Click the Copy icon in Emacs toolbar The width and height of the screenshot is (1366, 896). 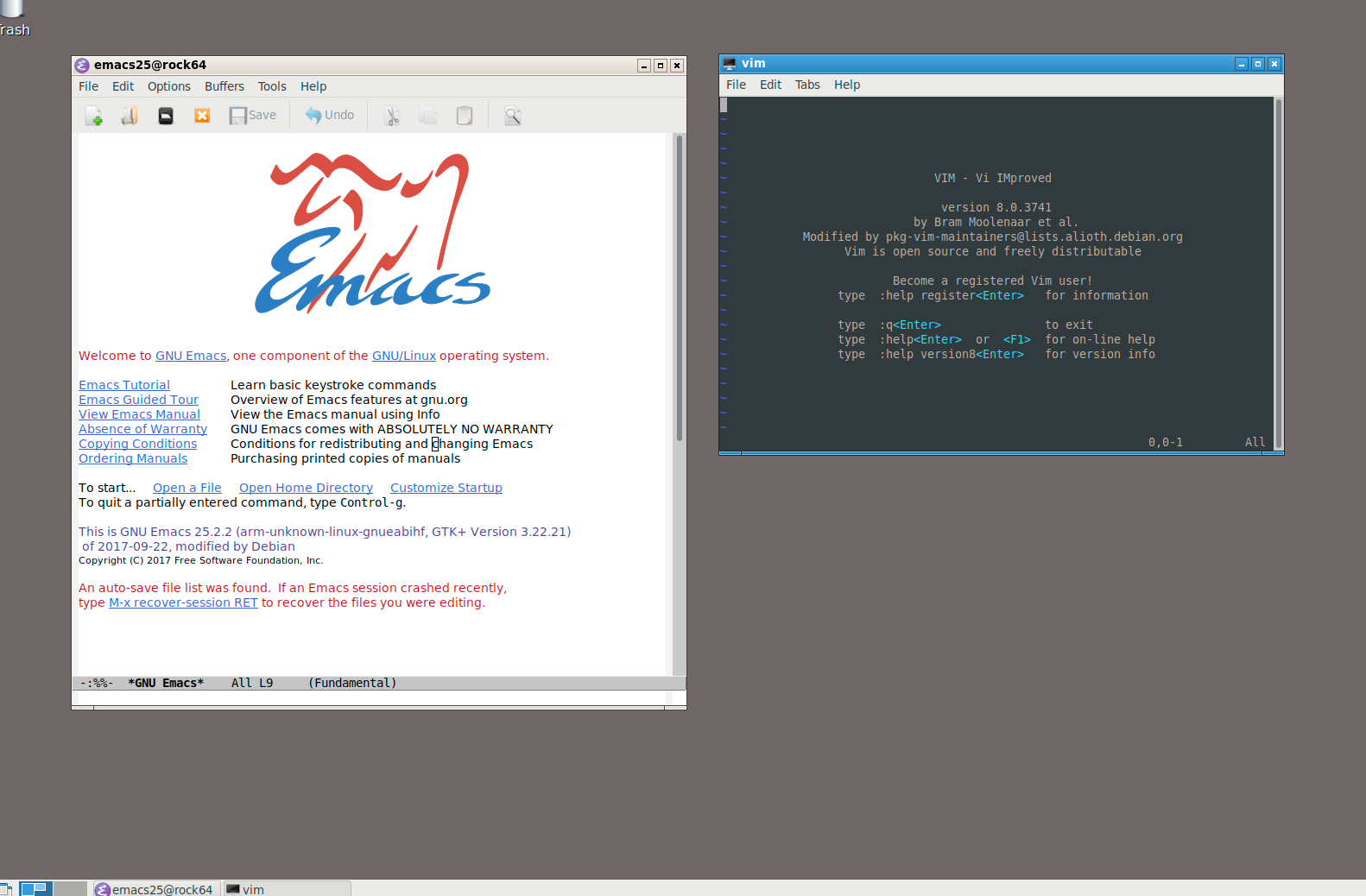(x=428, y=116)
